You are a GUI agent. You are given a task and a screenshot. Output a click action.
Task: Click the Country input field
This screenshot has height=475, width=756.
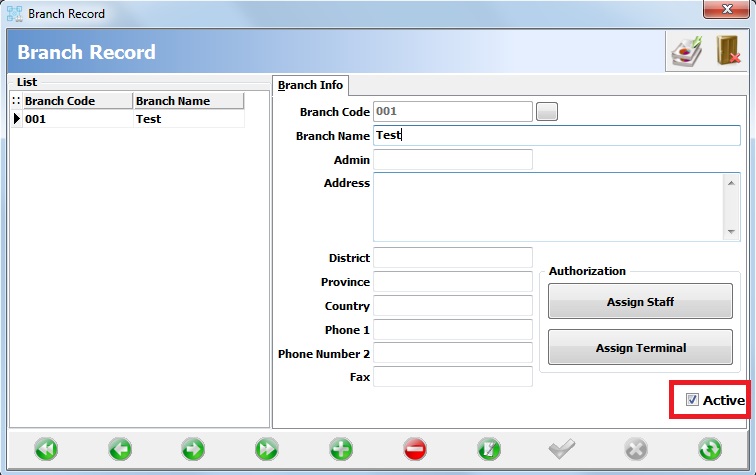point(453,305)
